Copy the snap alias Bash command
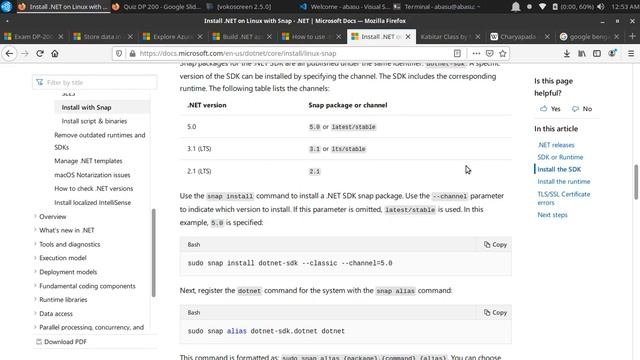This screenshot has height=360, width=640. click(495, 313)
